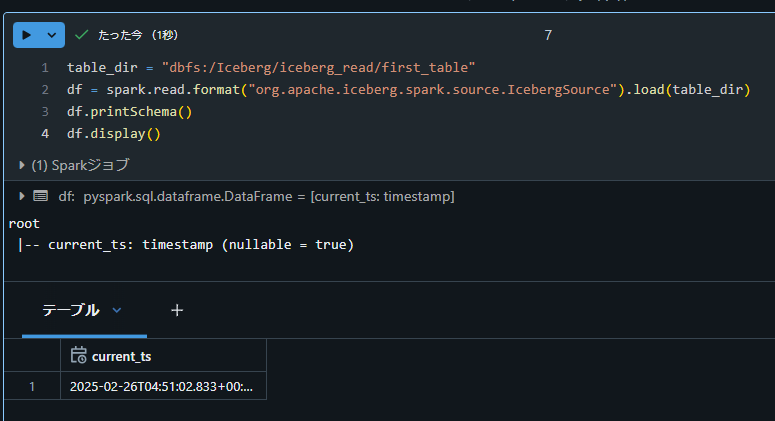Click the timestamp type icon in current_ts header
The image size is (775, 421).
point(78,355)
